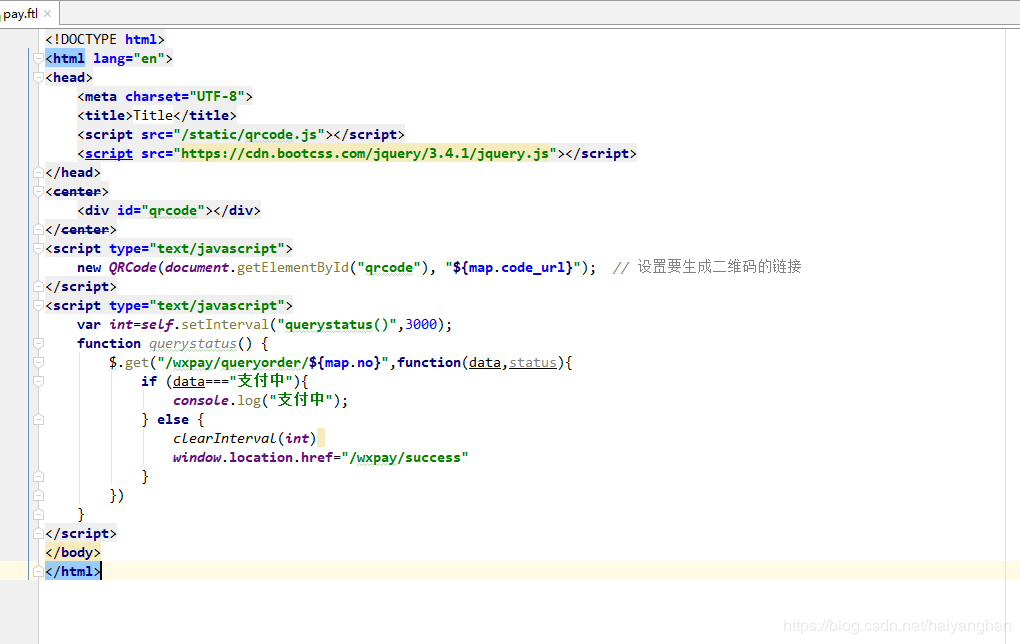Click the querystatus function name in its declaration
This screenshot has width=1020, height=644.
click(x=193, y=343)
